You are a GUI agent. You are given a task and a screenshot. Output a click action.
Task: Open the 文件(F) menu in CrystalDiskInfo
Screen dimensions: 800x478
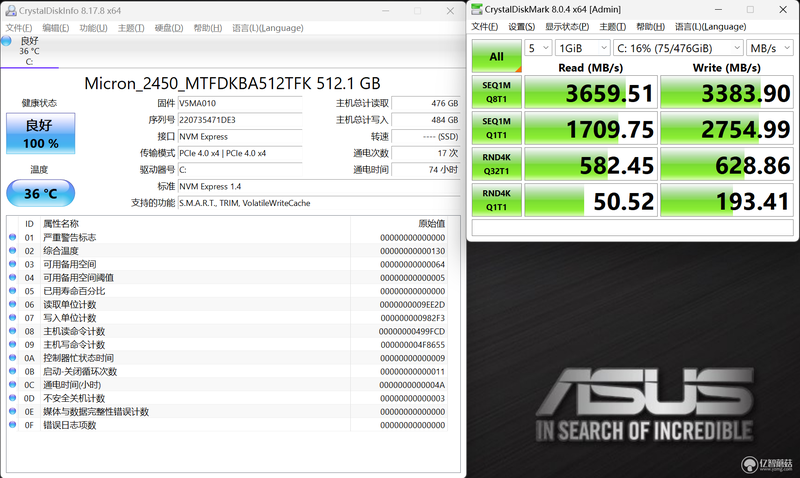[19, 28]
